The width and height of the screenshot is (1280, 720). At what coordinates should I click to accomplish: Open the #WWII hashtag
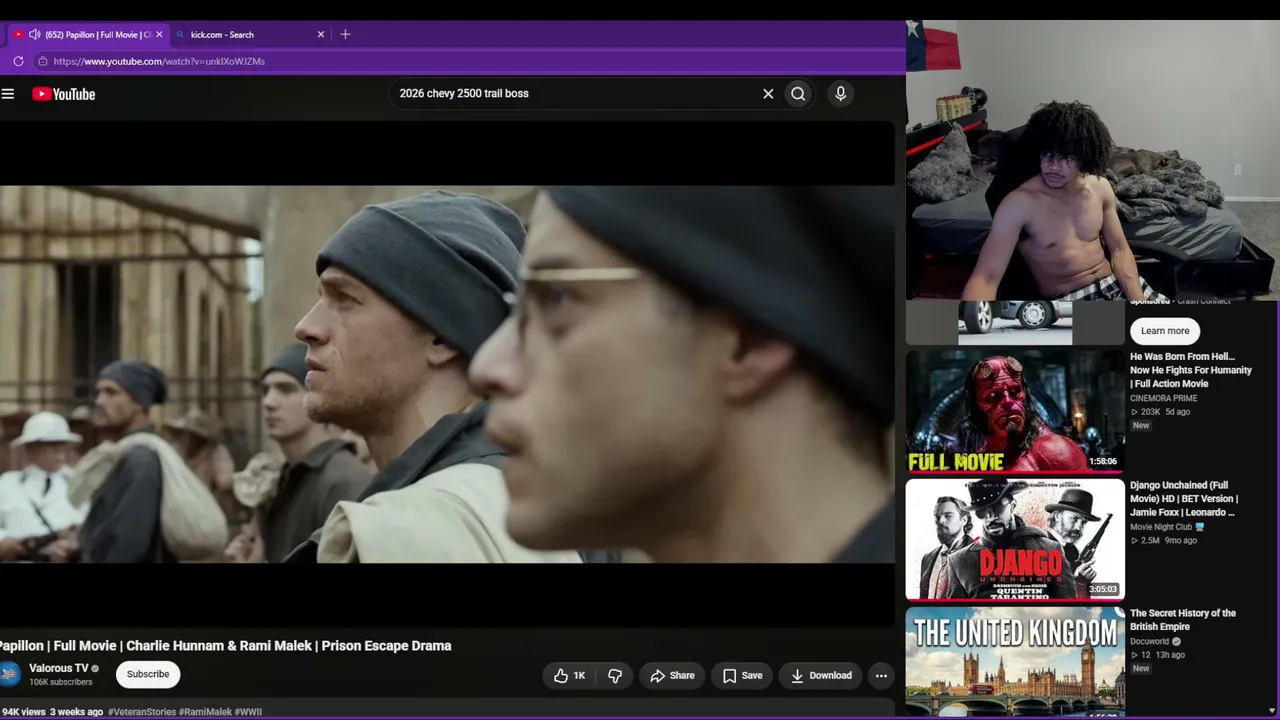(248, 712)
